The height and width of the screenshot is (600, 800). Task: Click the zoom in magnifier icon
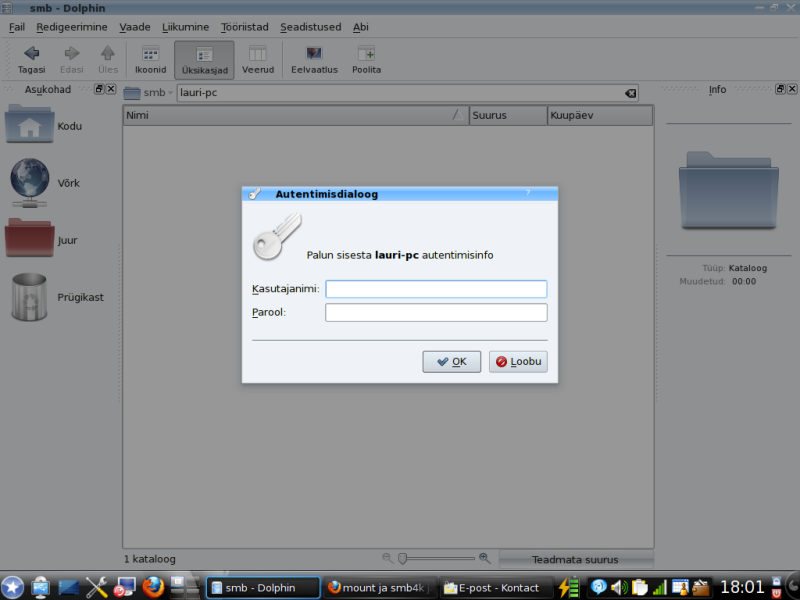click(x=485, y=558)
